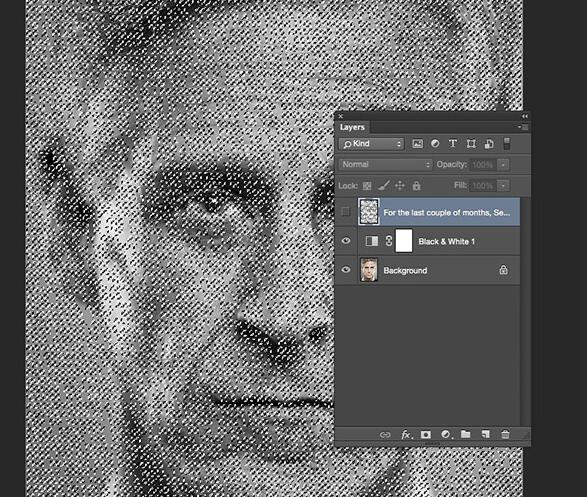
Task: Toggle the layer filtering switch
Action: tap(507, 144)
